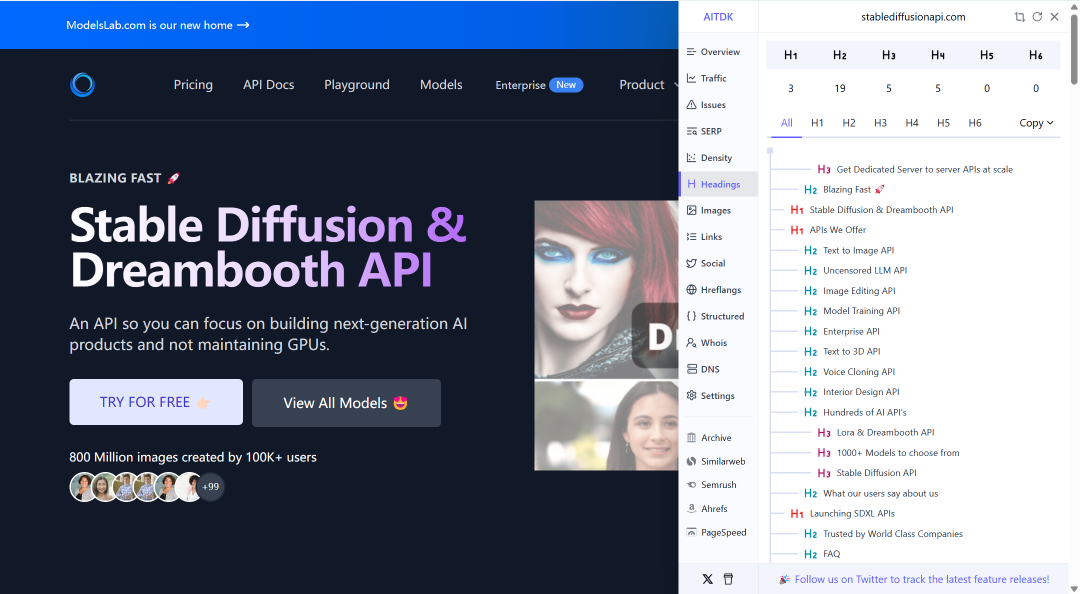Open the Playground page

[357, 85]
